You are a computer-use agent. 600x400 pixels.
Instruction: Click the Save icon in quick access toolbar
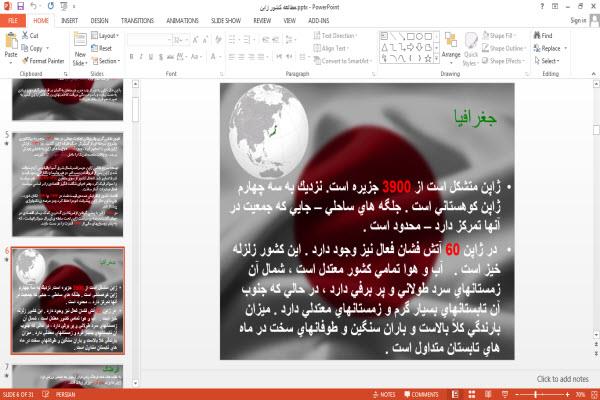(x=20, y=6)
